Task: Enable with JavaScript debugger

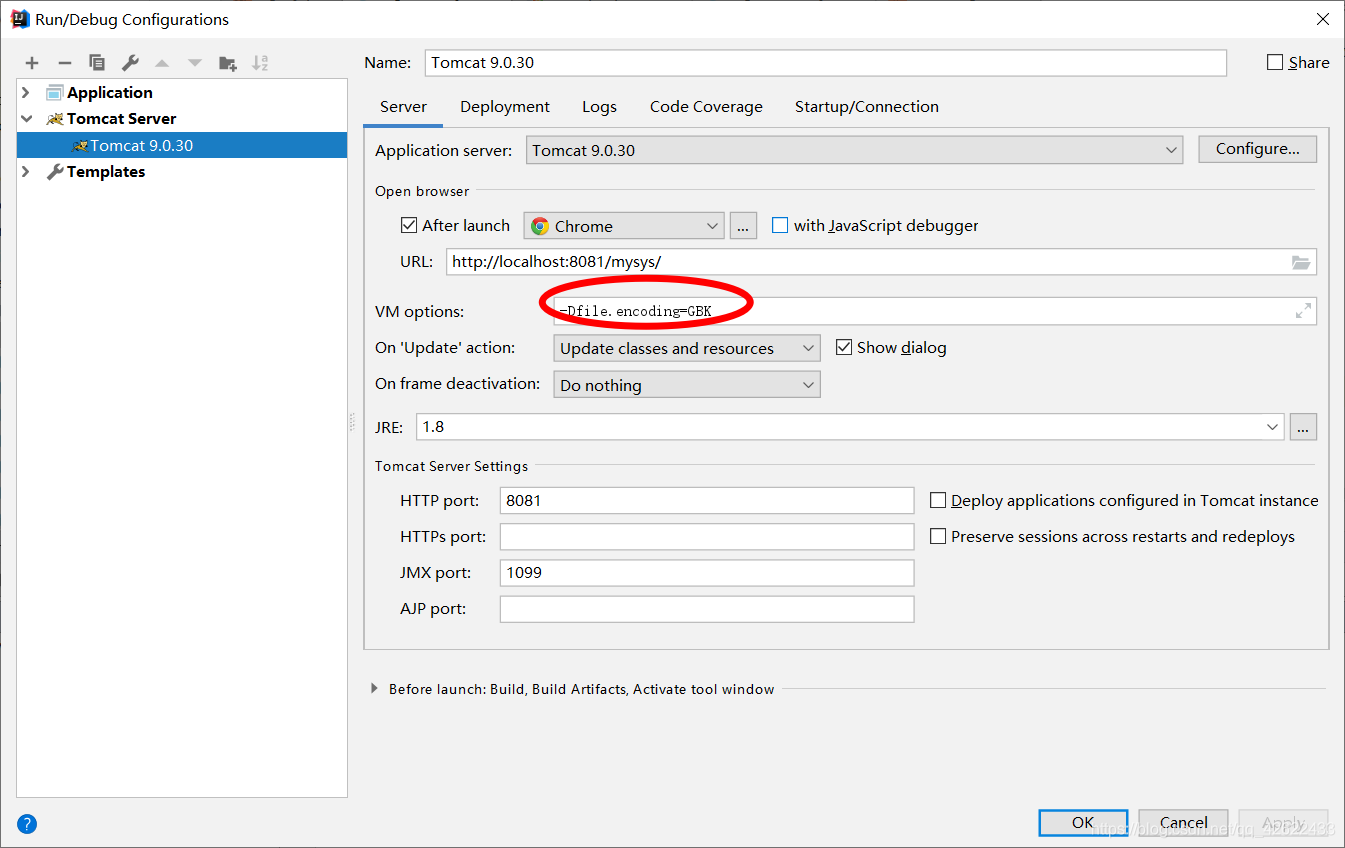Action: [780, 226]
